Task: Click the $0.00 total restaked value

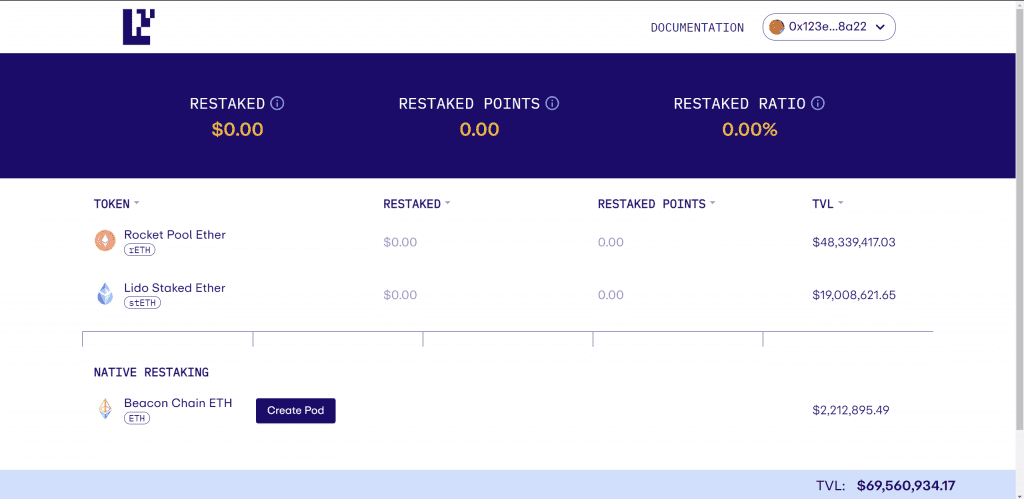Action: click(x=238, y=129)
